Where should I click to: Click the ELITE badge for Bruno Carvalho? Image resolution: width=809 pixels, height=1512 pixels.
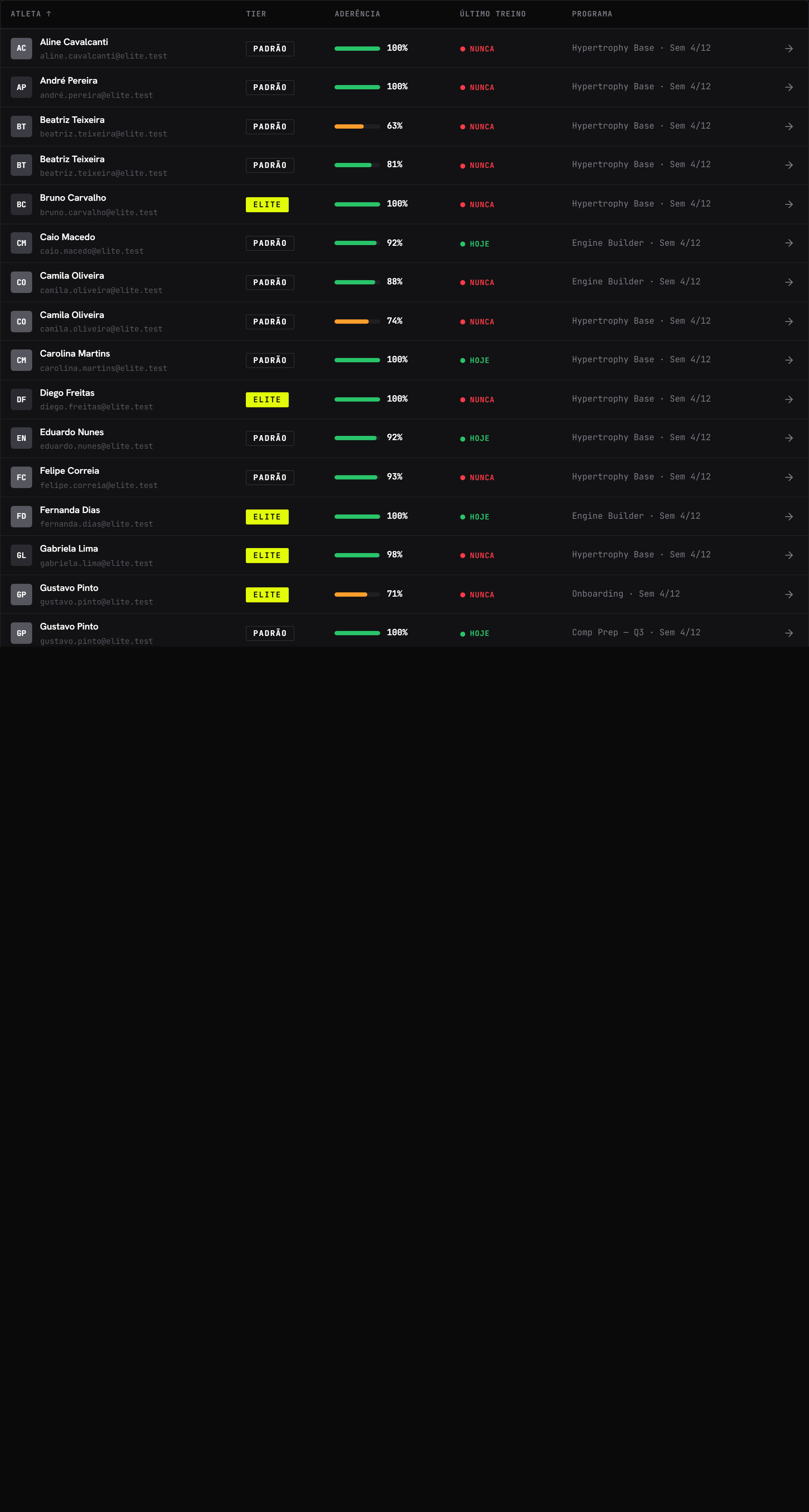pos(267,204)
